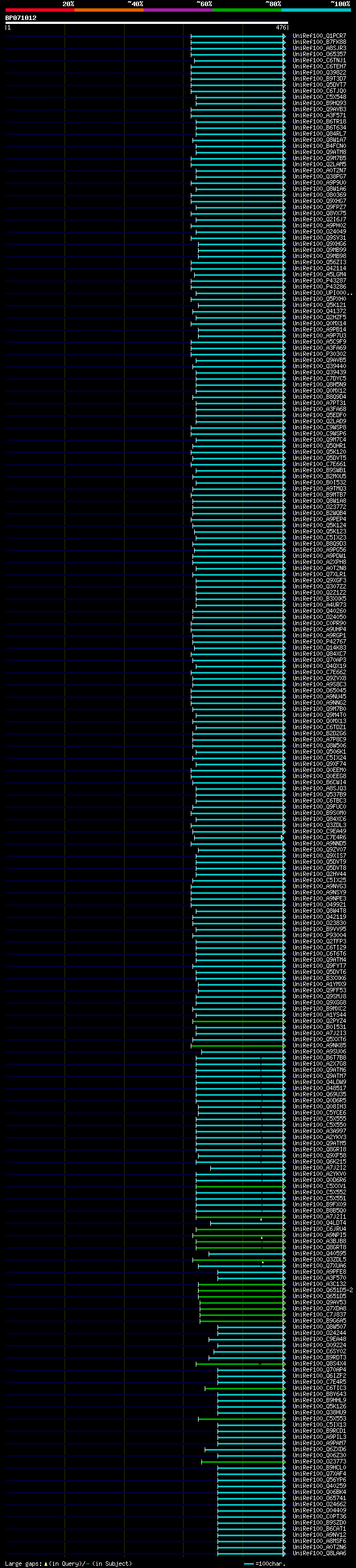Click the UniRef100_A3F571 label

[x=319, y=115]
